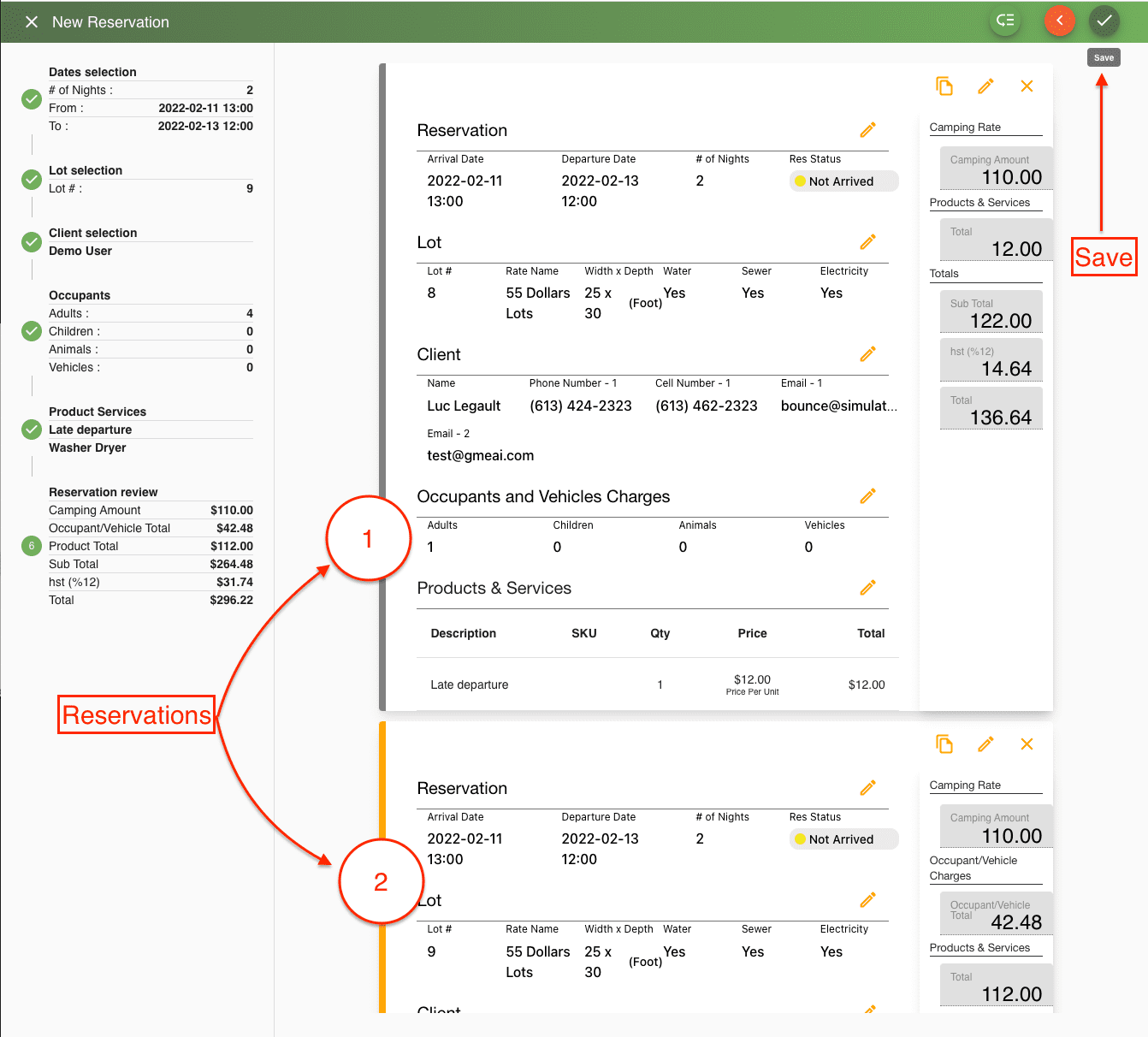
Task: Duplicate the second reservation card
Action: coord(944,744)
